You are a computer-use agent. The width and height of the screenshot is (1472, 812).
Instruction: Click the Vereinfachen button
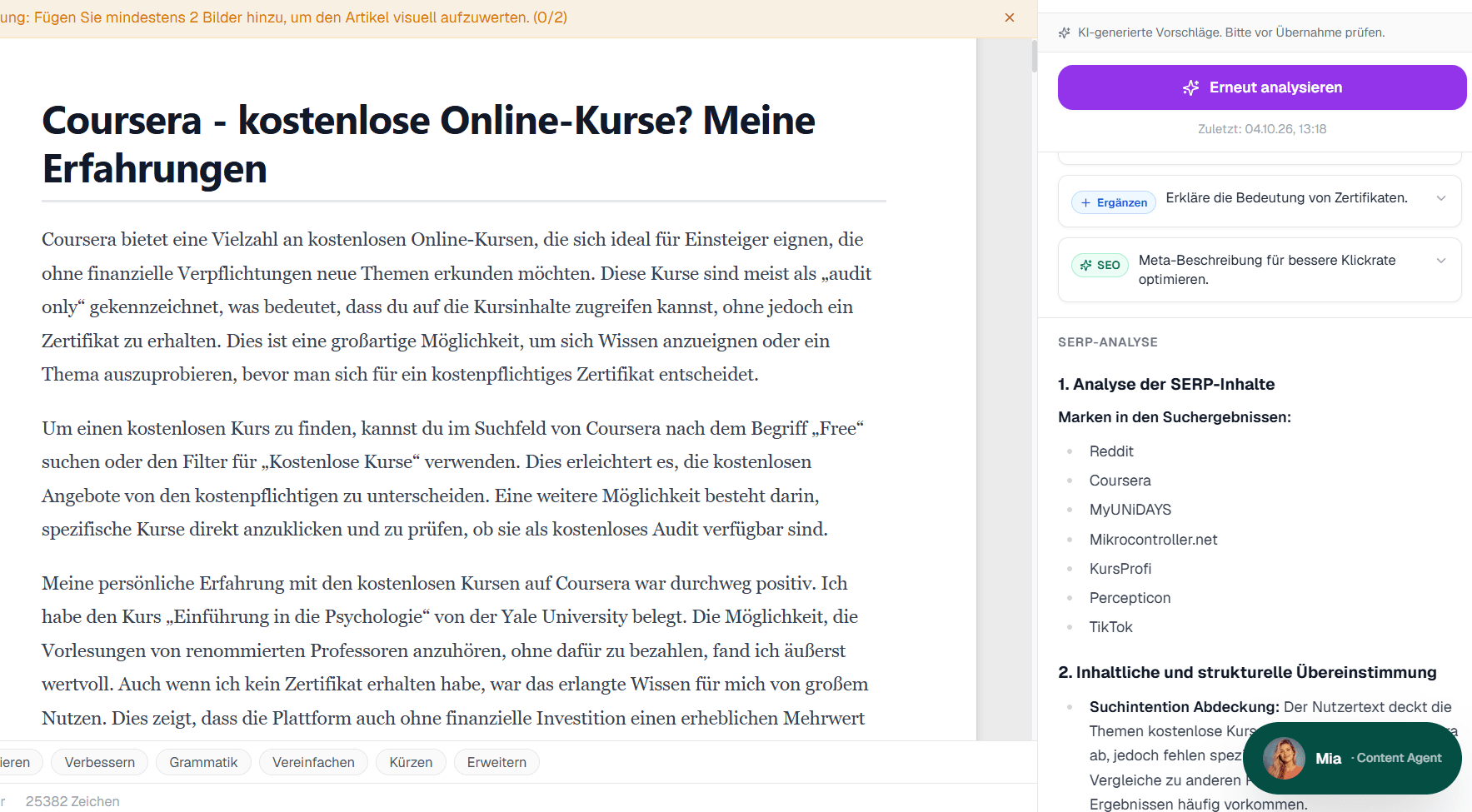pyautogui.click(x=313, y=762)
